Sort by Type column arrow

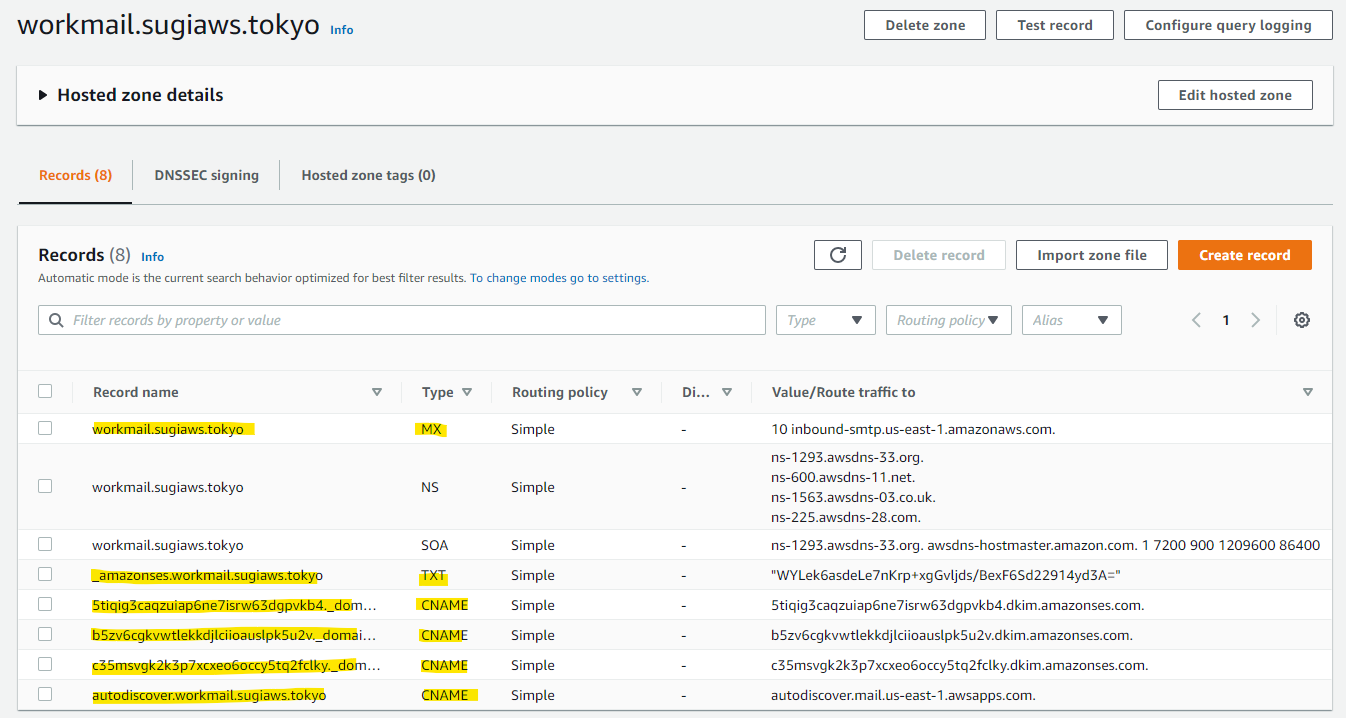click(x=467, y=392)
